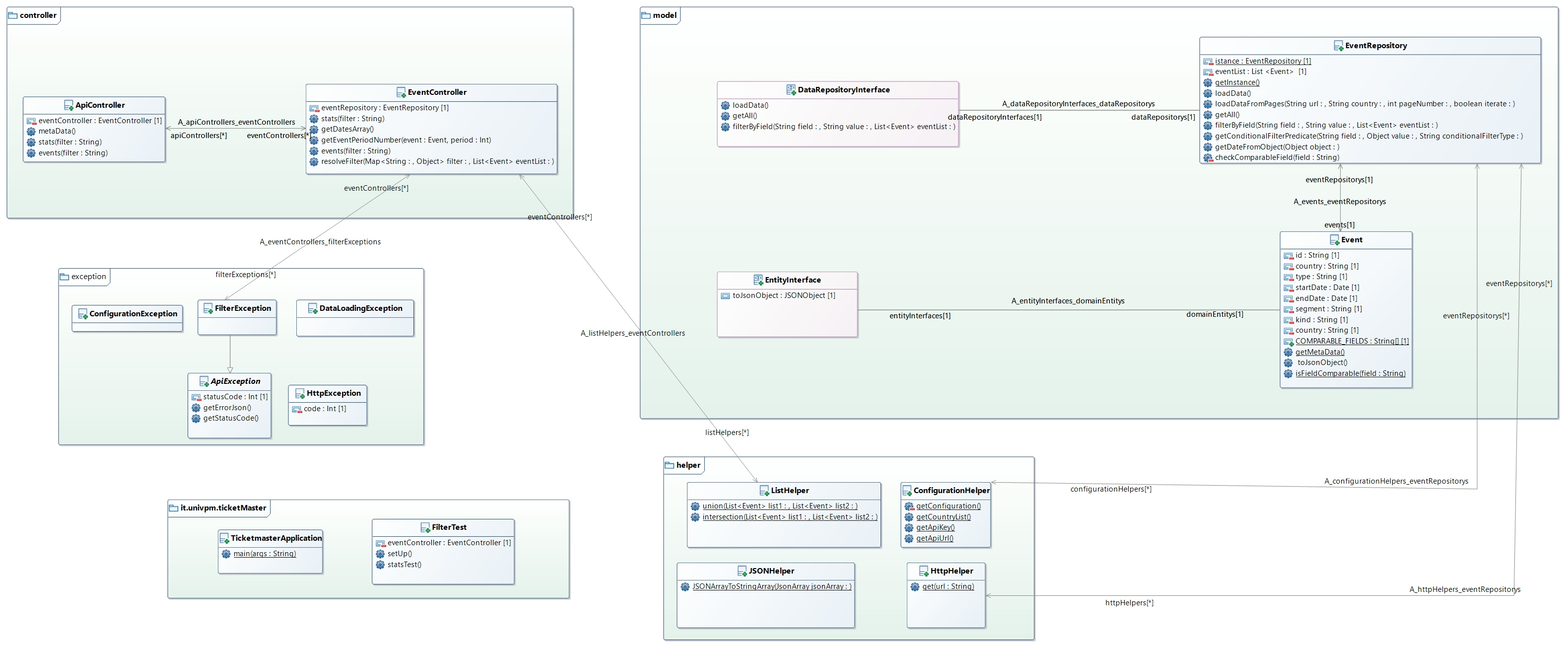Click the ApiController class icon
This screenshot has height=648, width=1568.
click(69, 105)
